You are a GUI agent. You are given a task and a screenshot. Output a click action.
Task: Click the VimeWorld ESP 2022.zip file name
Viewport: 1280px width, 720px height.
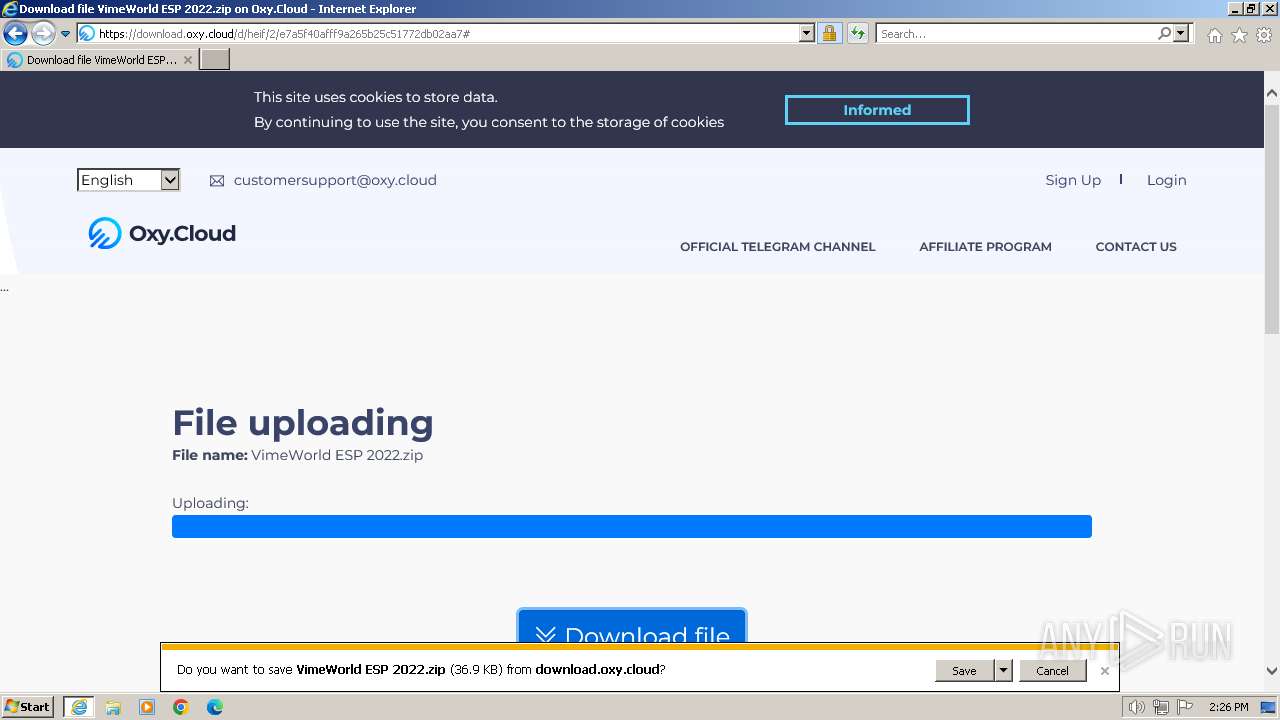[x=337, y=455]
